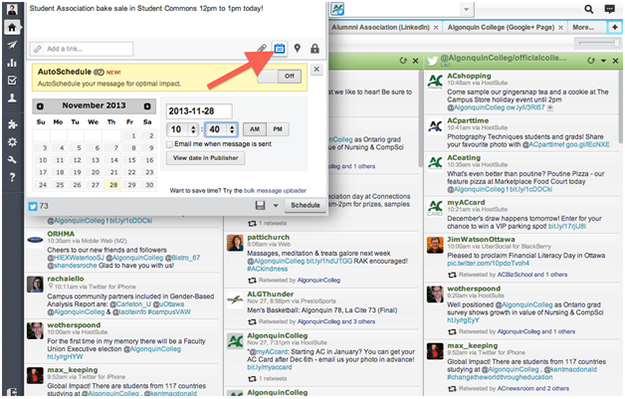The width and height of the screenshot is (625, 399).
Task: Select November 28 in the calendar
Action: point(113,185)
